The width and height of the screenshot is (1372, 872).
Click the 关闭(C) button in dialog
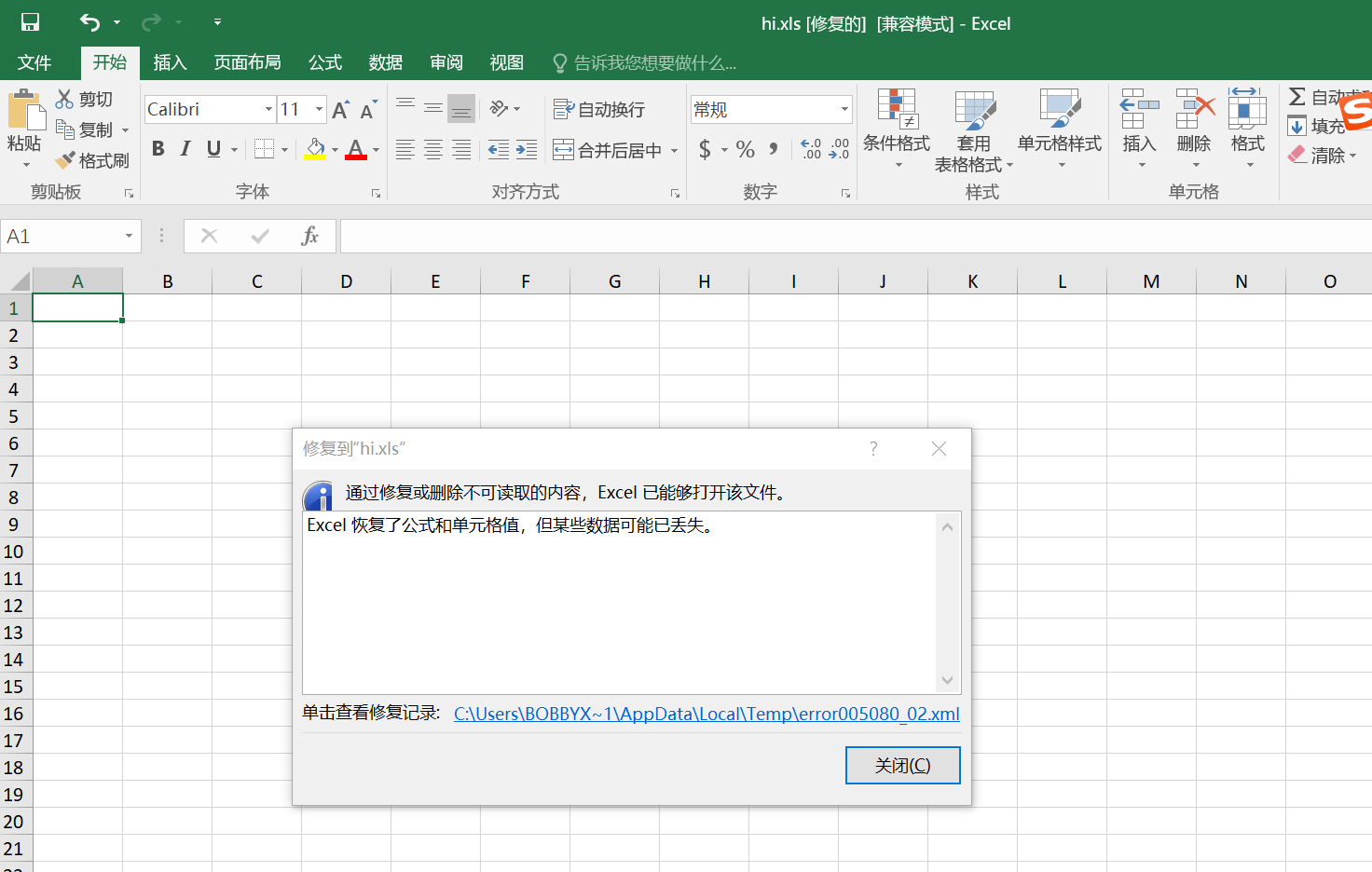902,765
